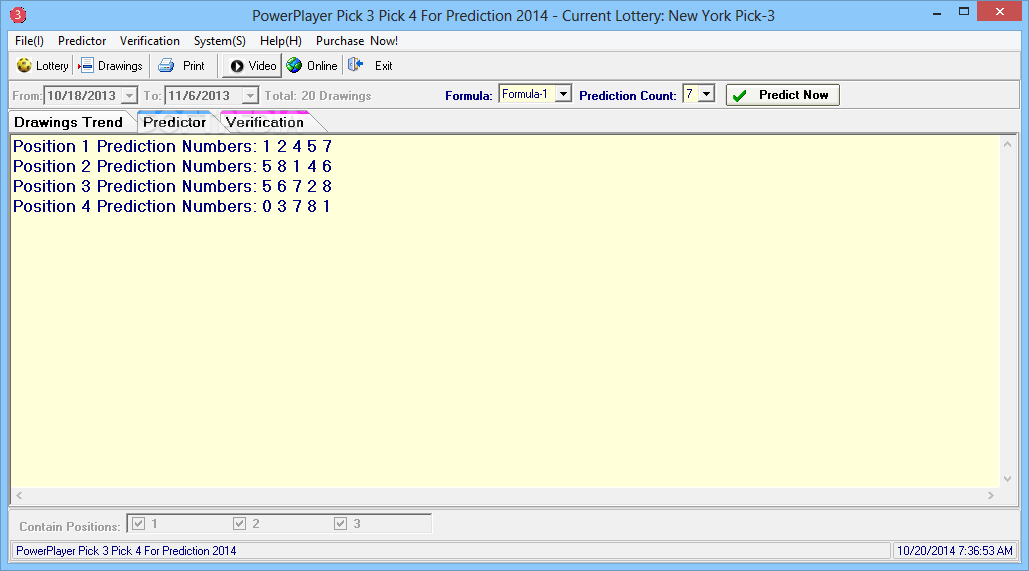Click Position 3 Prediction Numbers line
This screenshot has height=571, width=1029.
pos(173,186)
